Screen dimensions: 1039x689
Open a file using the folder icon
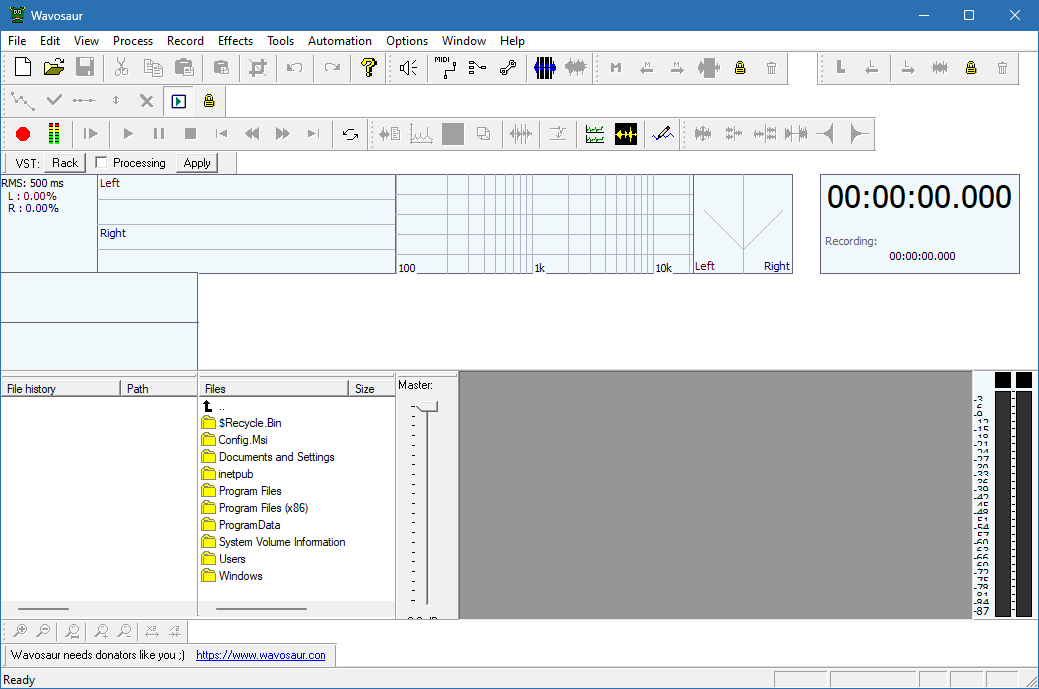pos(54,67)
